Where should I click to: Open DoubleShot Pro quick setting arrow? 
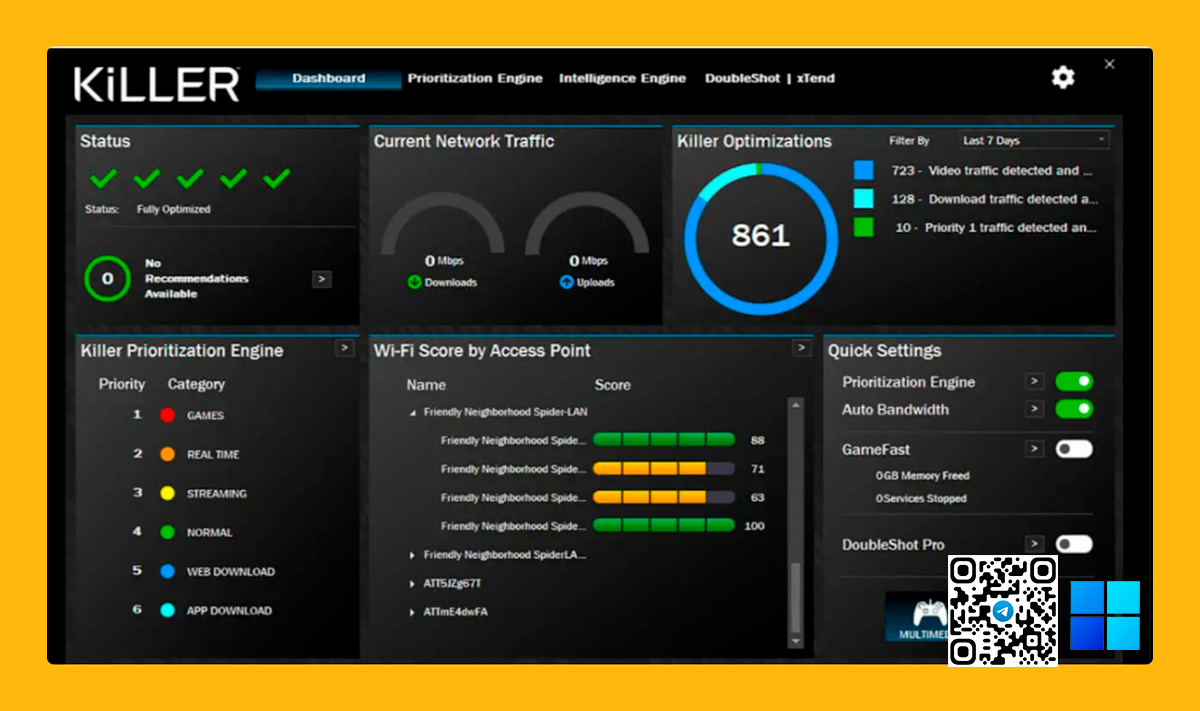click(x=1035, y=544)
